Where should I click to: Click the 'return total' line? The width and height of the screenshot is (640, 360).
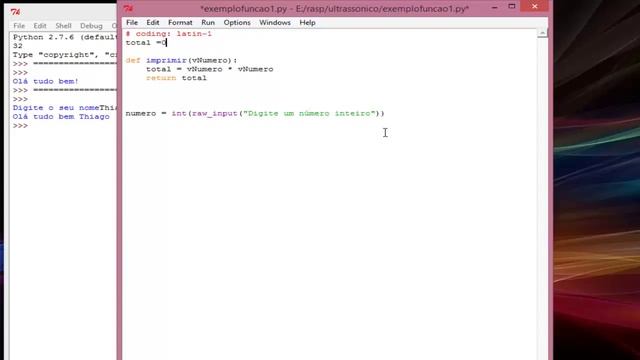pyautogui.click(x=176, y=78)
